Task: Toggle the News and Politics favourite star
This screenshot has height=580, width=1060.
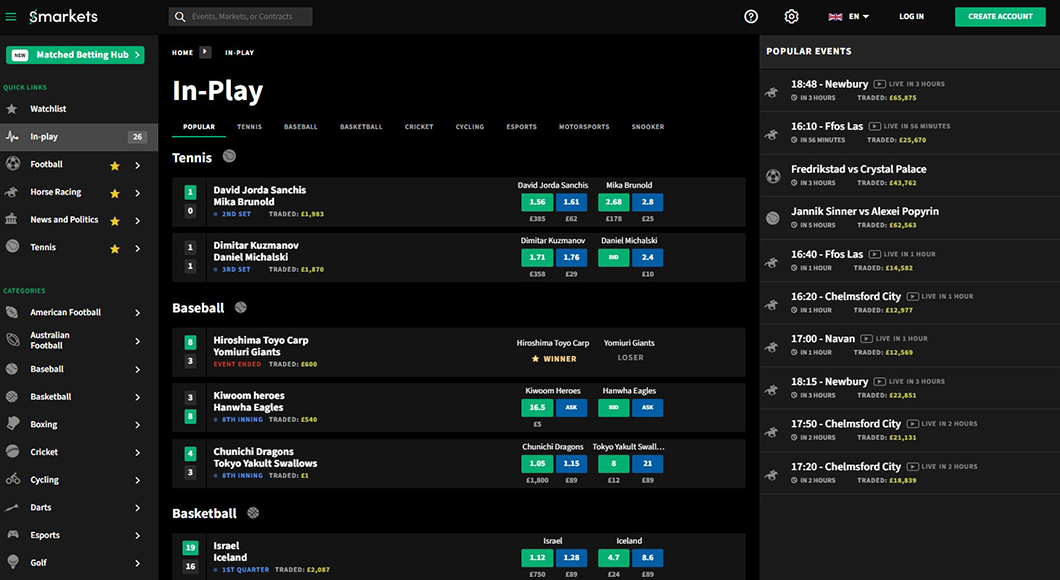Action: (115, 221)
